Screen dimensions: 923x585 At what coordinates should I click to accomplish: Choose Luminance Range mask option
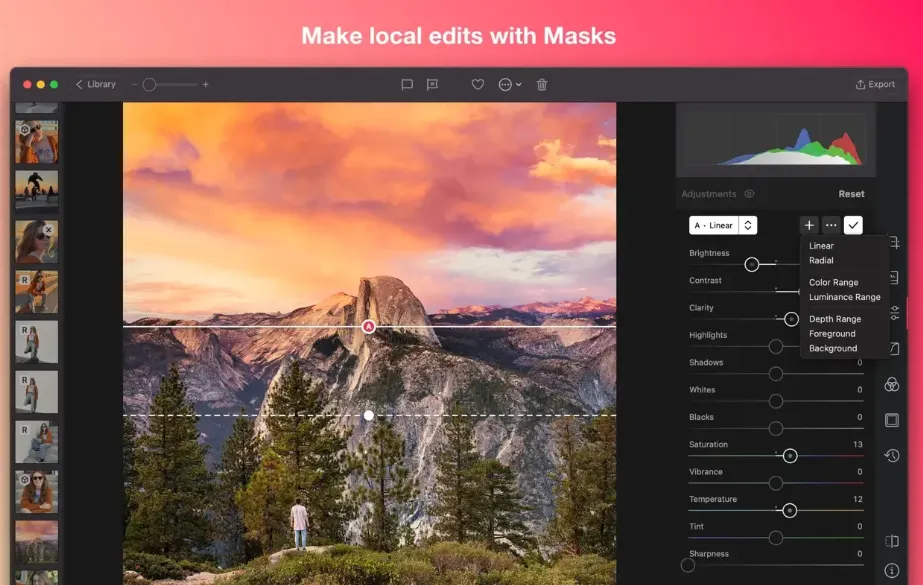(x=844, y=297)
